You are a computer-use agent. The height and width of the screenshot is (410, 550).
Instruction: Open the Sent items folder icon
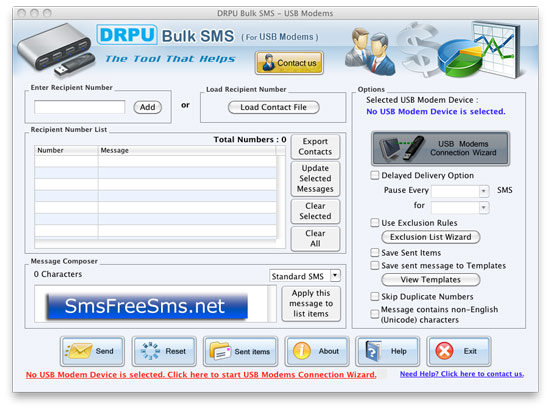(x=220, y=351)
